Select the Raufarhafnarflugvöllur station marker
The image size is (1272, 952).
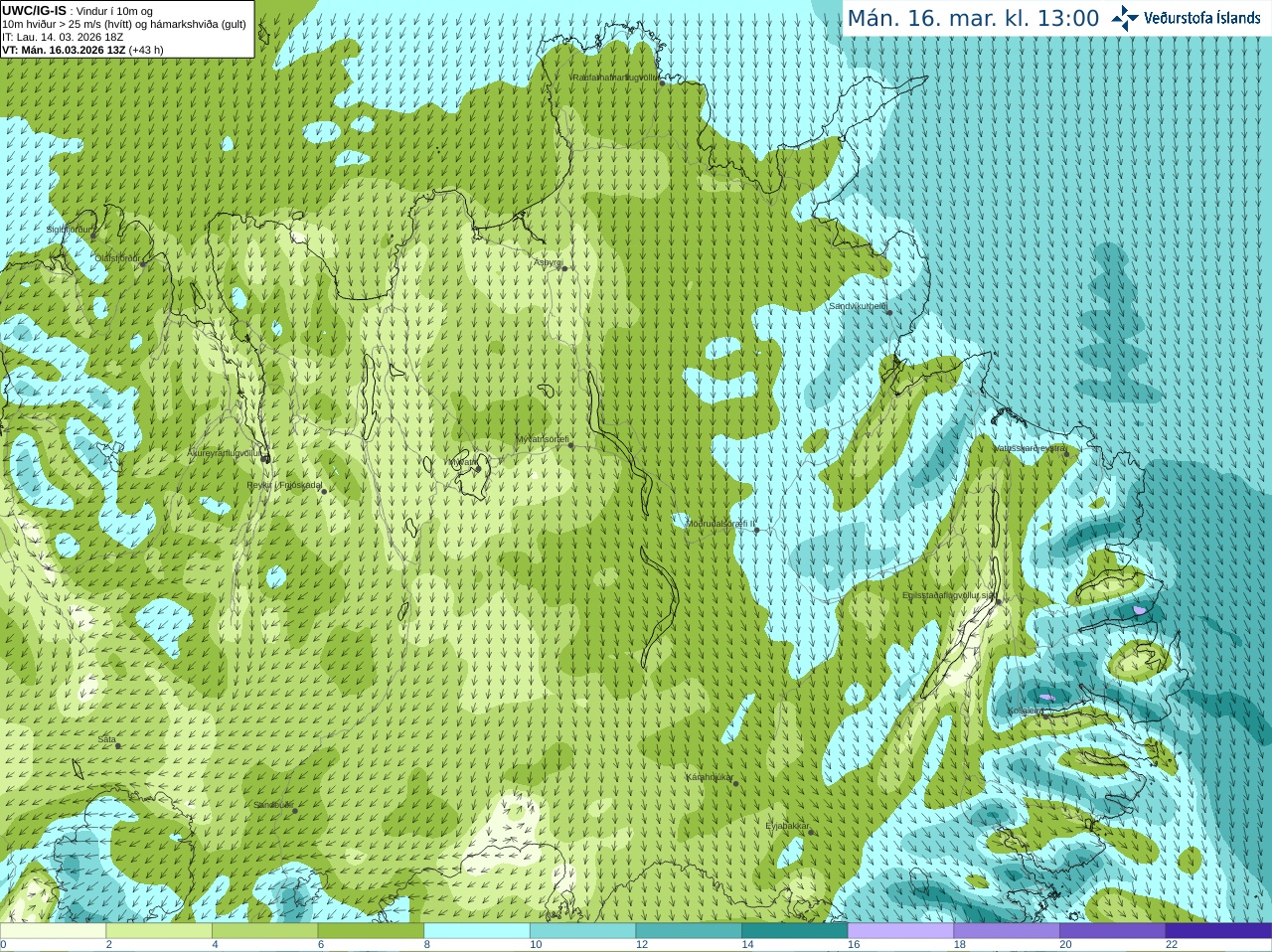pyautogui.click(x=663, y=83)
